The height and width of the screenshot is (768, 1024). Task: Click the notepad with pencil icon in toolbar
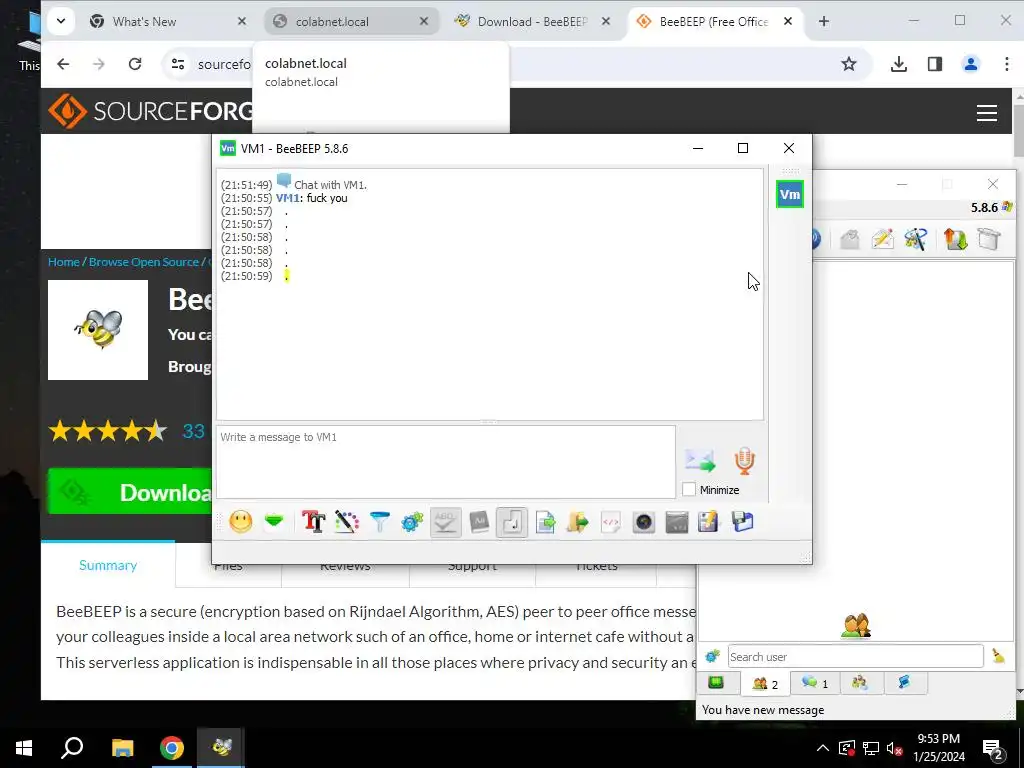point(709,522)
